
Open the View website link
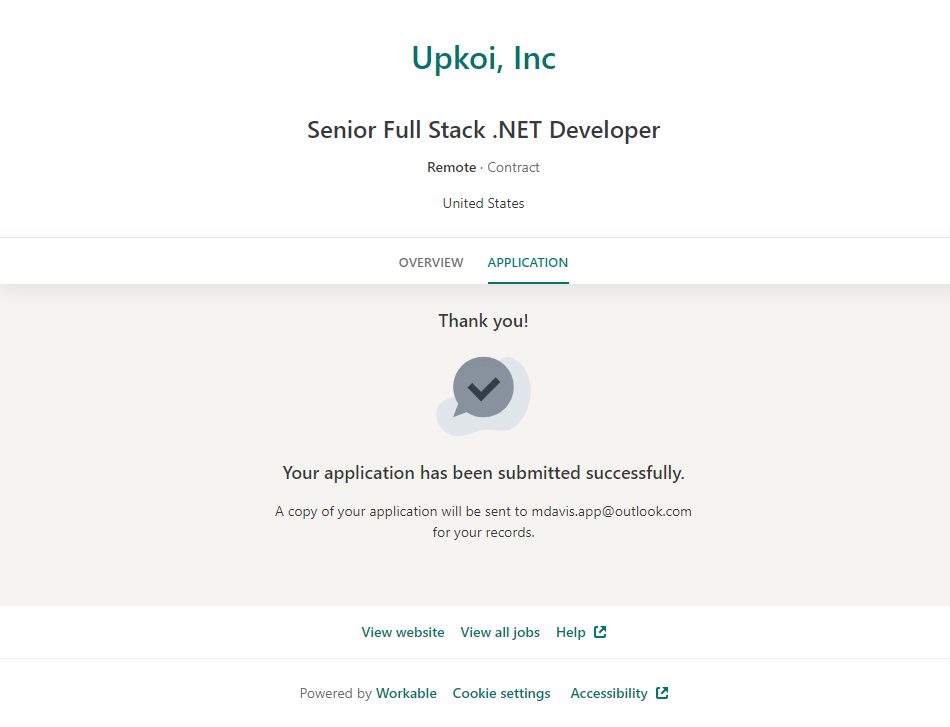click(x=403, y=632)
